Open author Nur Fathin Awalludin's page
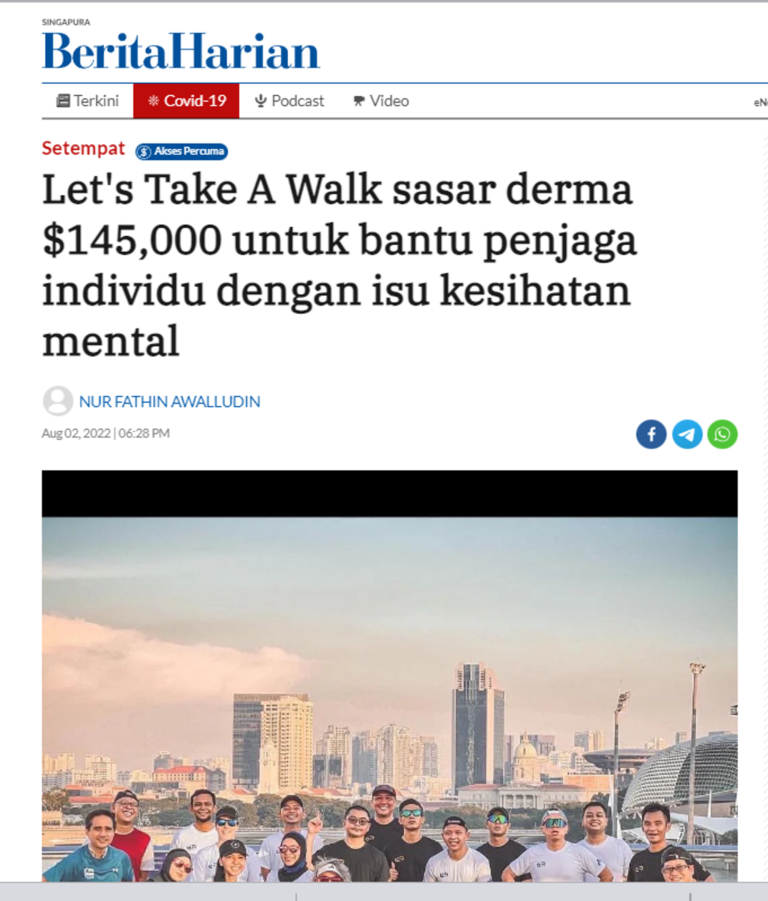This screenshot has width=768, height=901. click(x=169, y=402)
